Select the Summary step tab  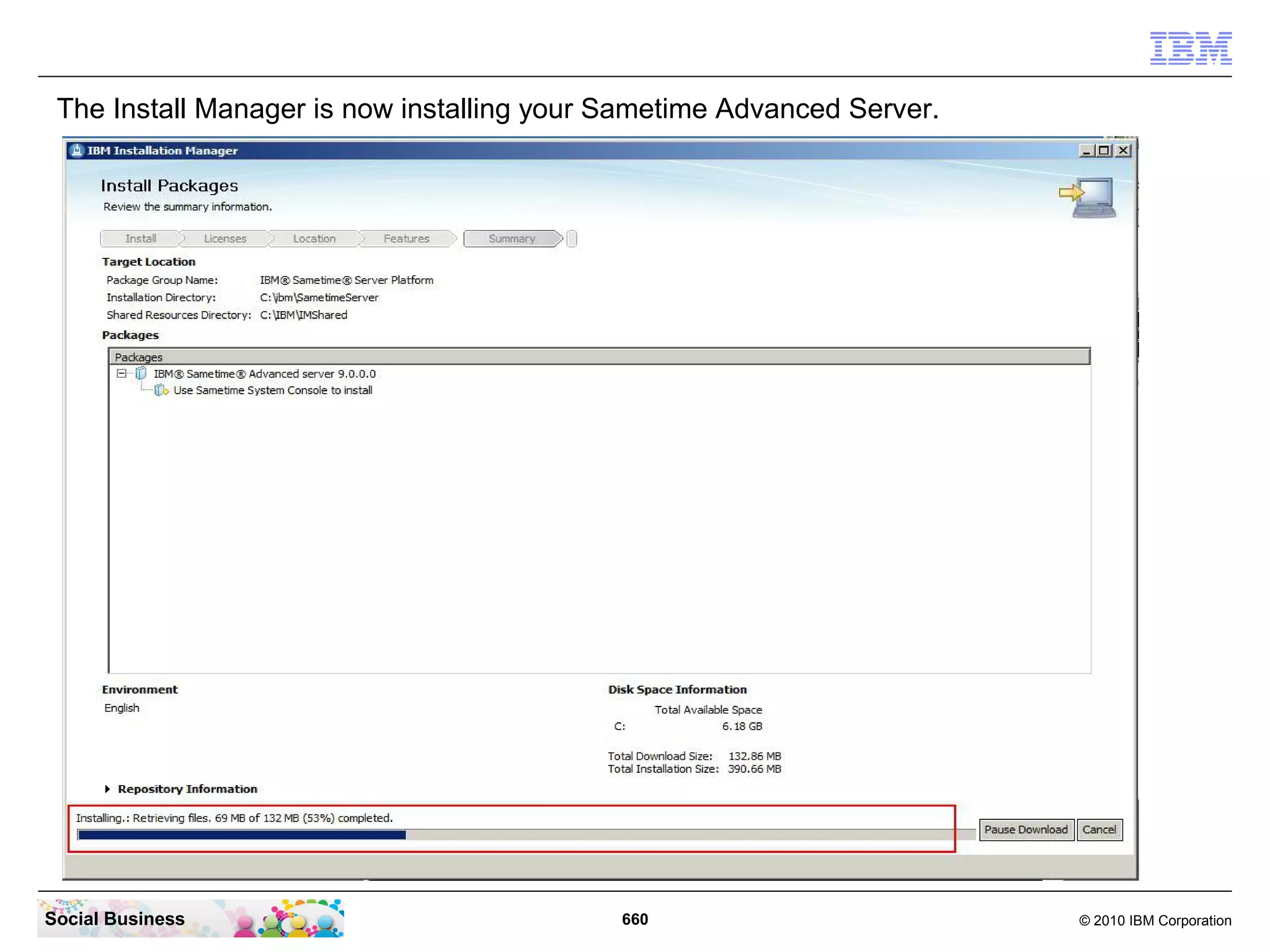tap(512, 239)
